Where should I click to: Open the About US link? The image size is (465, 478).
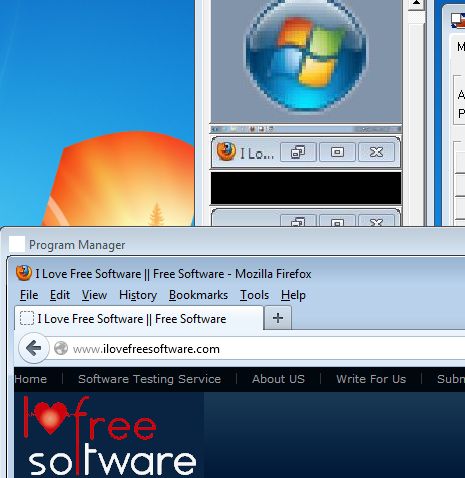click(x=278, y=379)
